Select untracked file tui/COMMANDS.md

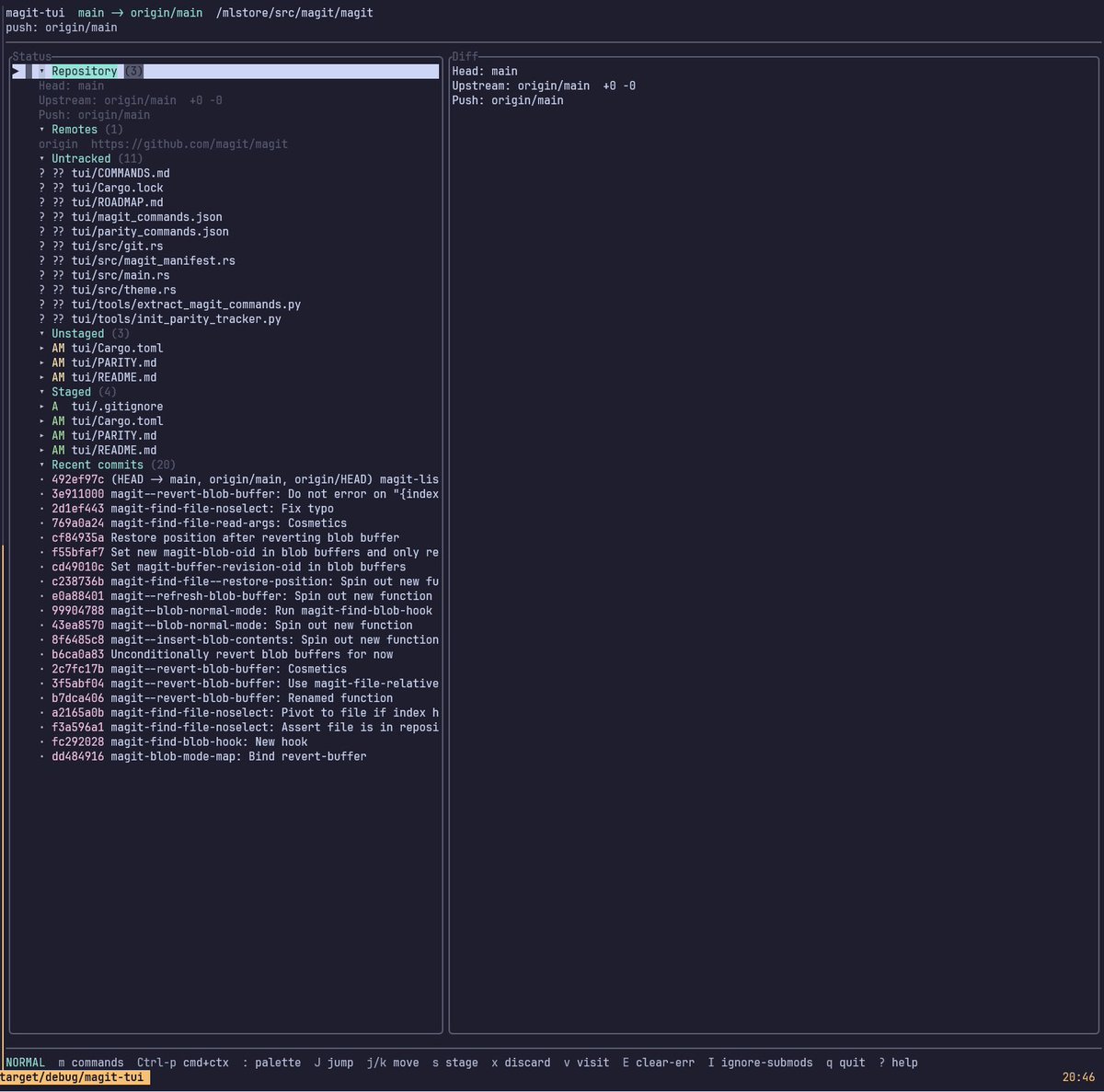coord(104,173)
